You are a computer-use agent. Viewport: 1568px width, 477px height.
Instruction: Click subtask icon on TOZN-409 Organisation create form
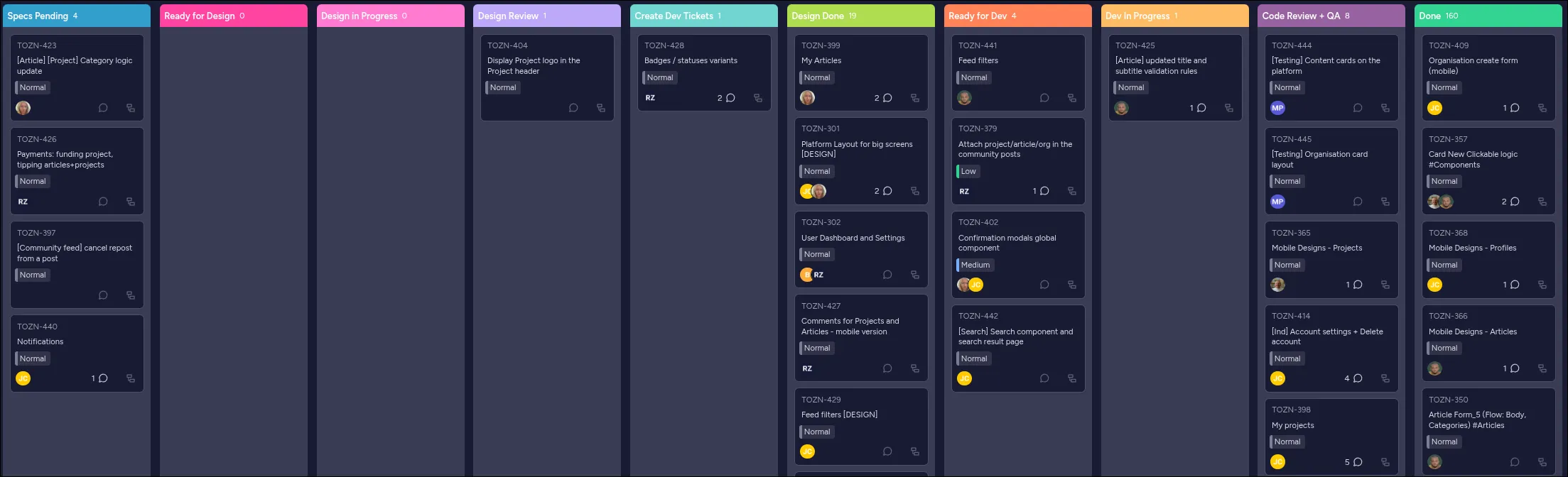[x=1542, y=108]
